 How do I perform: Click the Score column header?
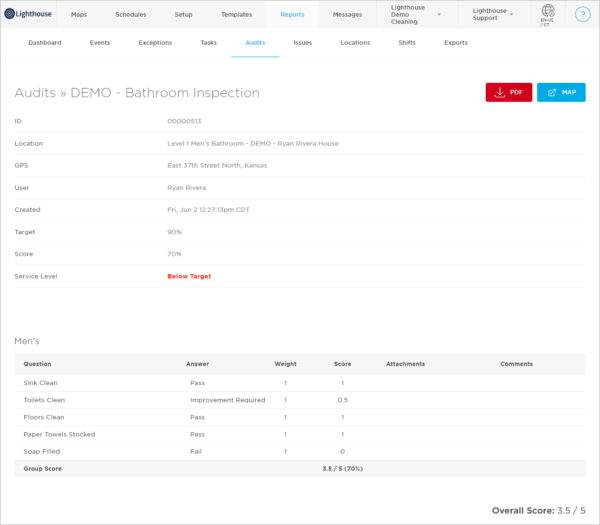[342, 364]
